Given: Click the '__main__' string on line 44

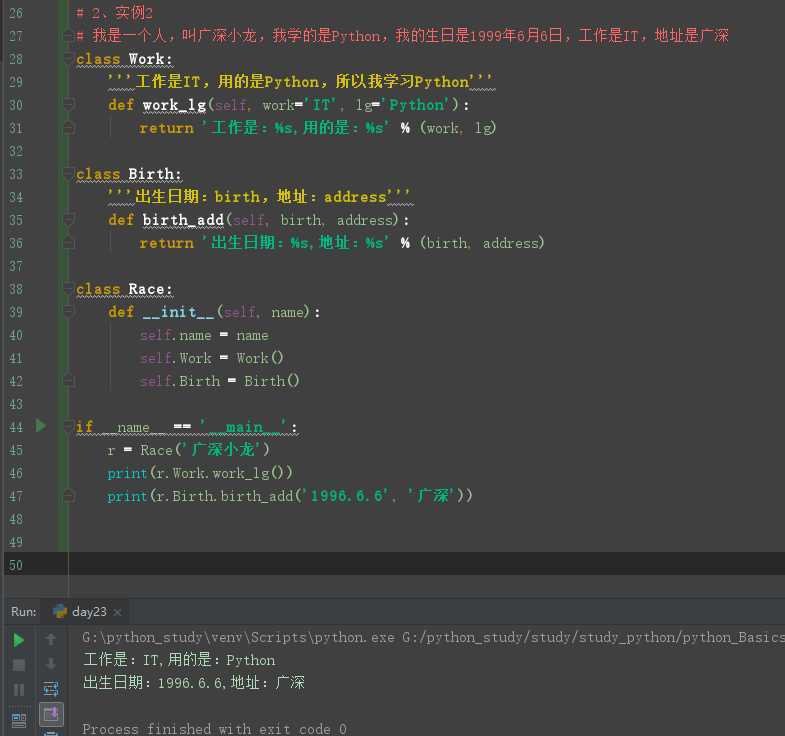Looking at the screenshot, I should (x=244, y=427).
